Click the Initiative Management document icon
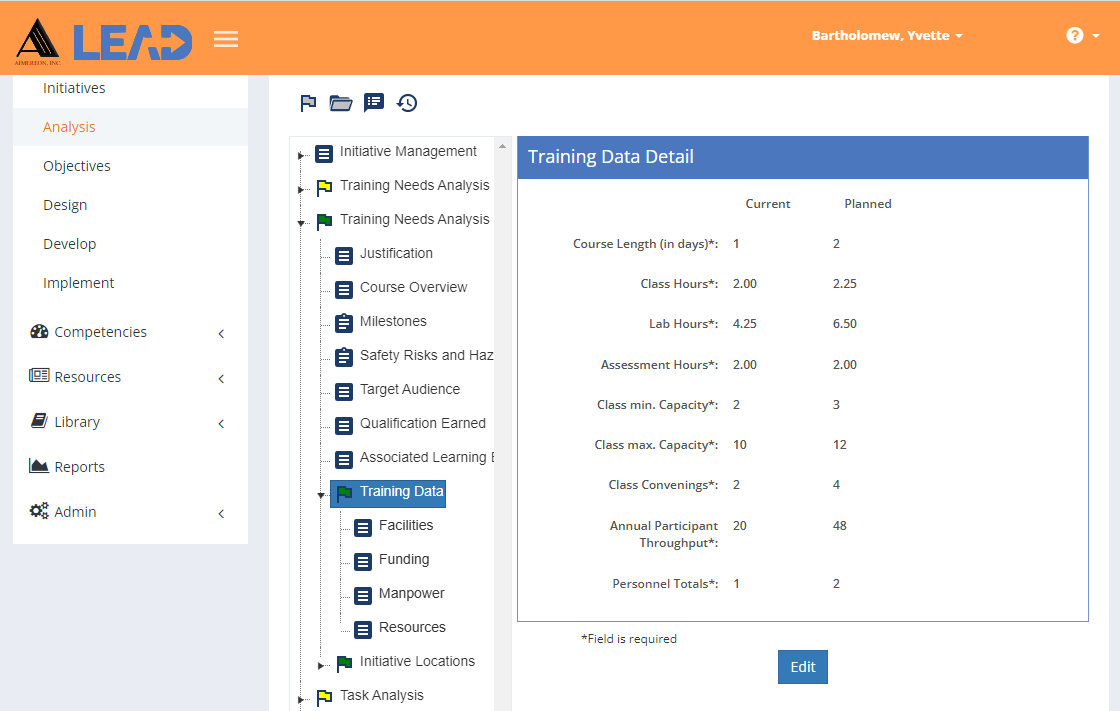The image size is (1120, 711). pos(324,154)
